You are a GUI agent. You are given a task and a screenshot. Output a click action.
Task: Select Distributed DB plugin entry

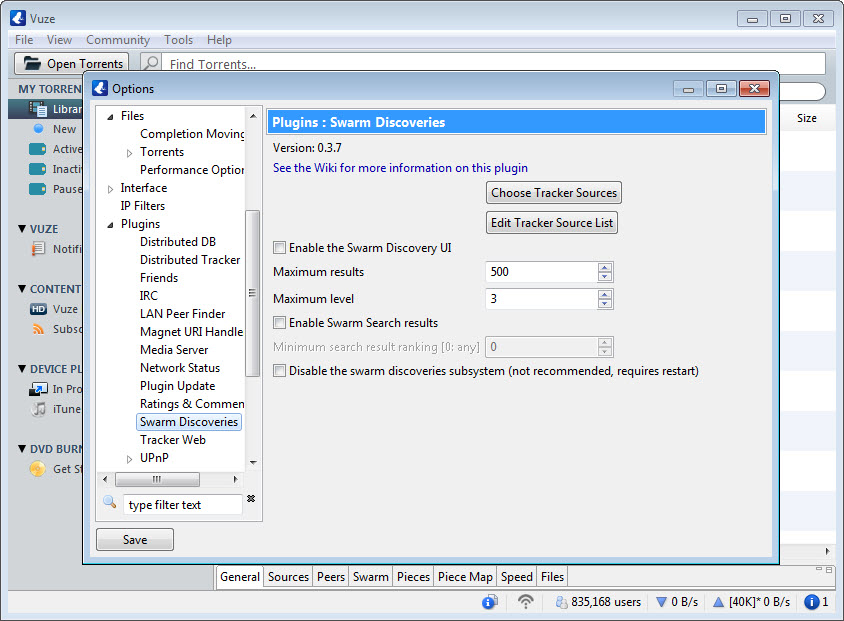(x=178, y=242)
